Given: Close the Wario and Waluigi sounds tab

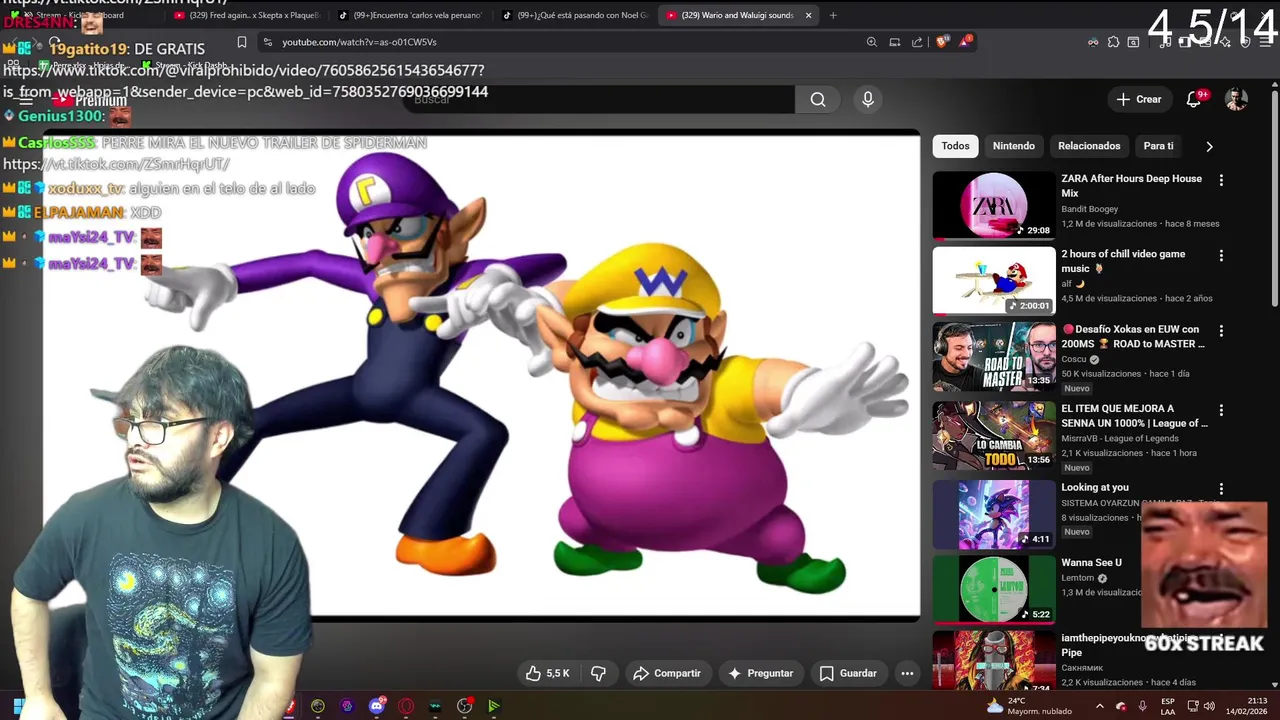Looking at the screenshot, I should [x=808, y=15].
